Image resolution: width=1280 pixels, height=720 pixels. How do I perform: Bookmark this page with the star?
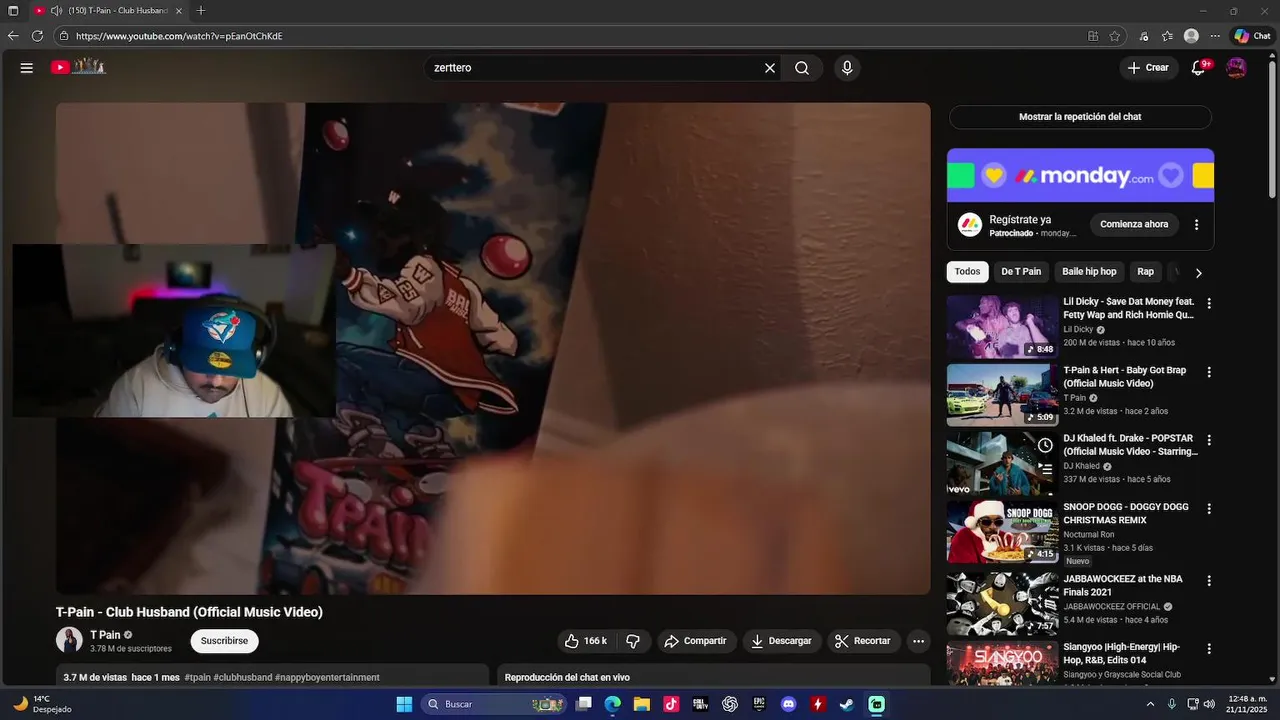click(x=1115, y=36)
